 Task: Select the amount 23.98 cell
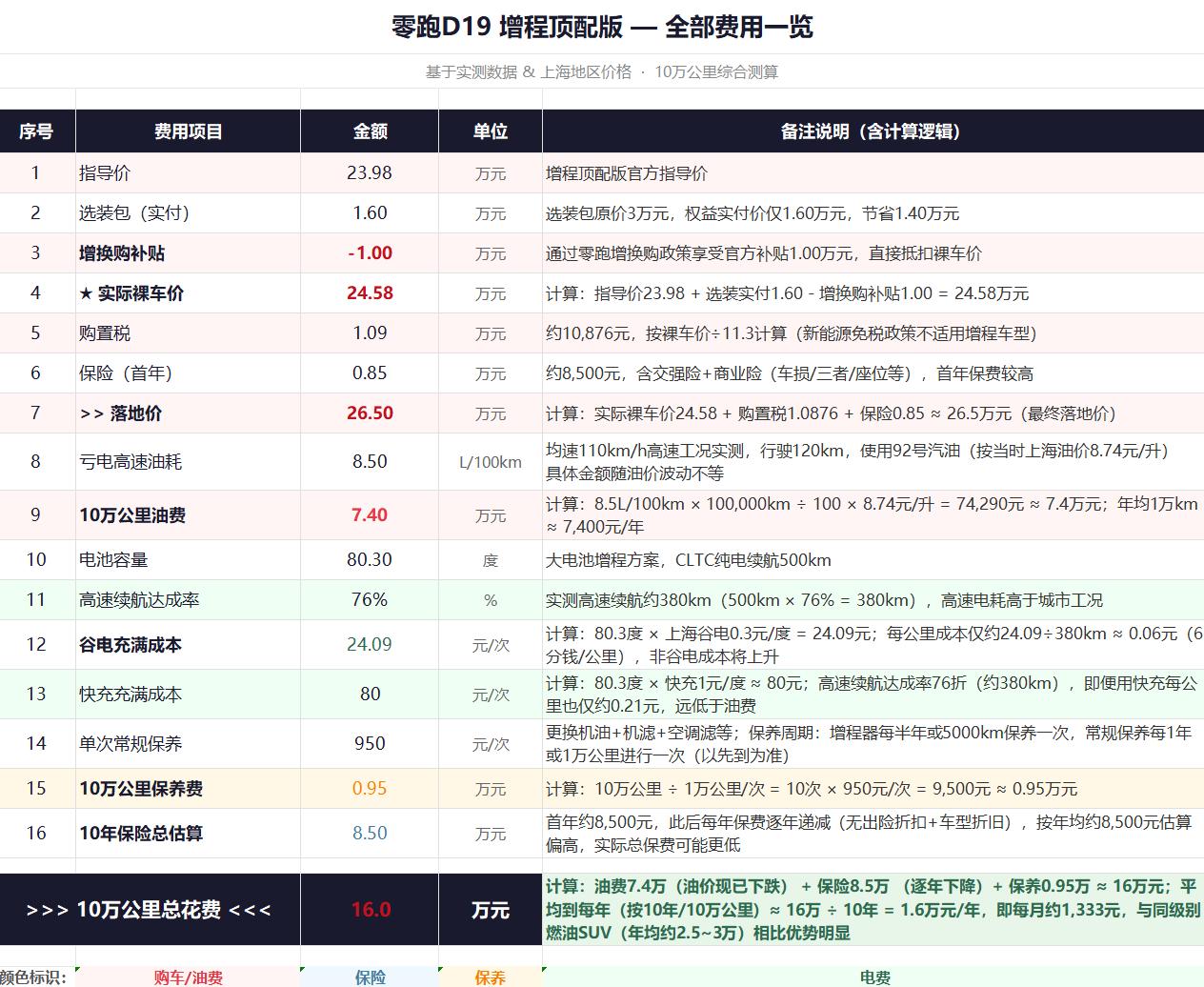[370, 173]
